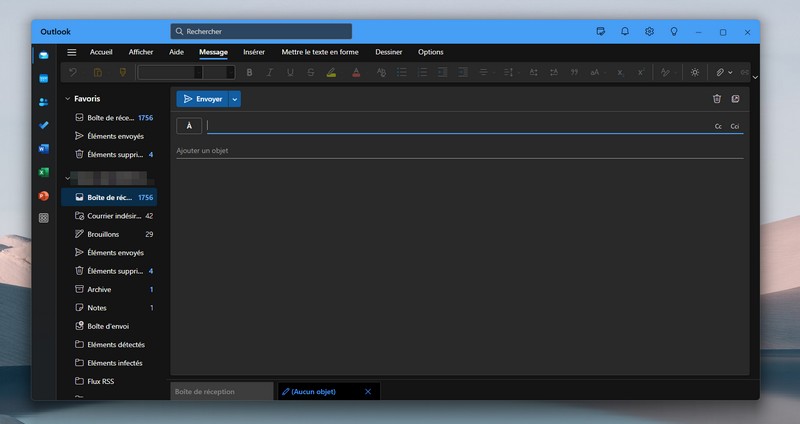Show the Cc recipient field
This screenshot has height=424, width=800.
[718, 126]
